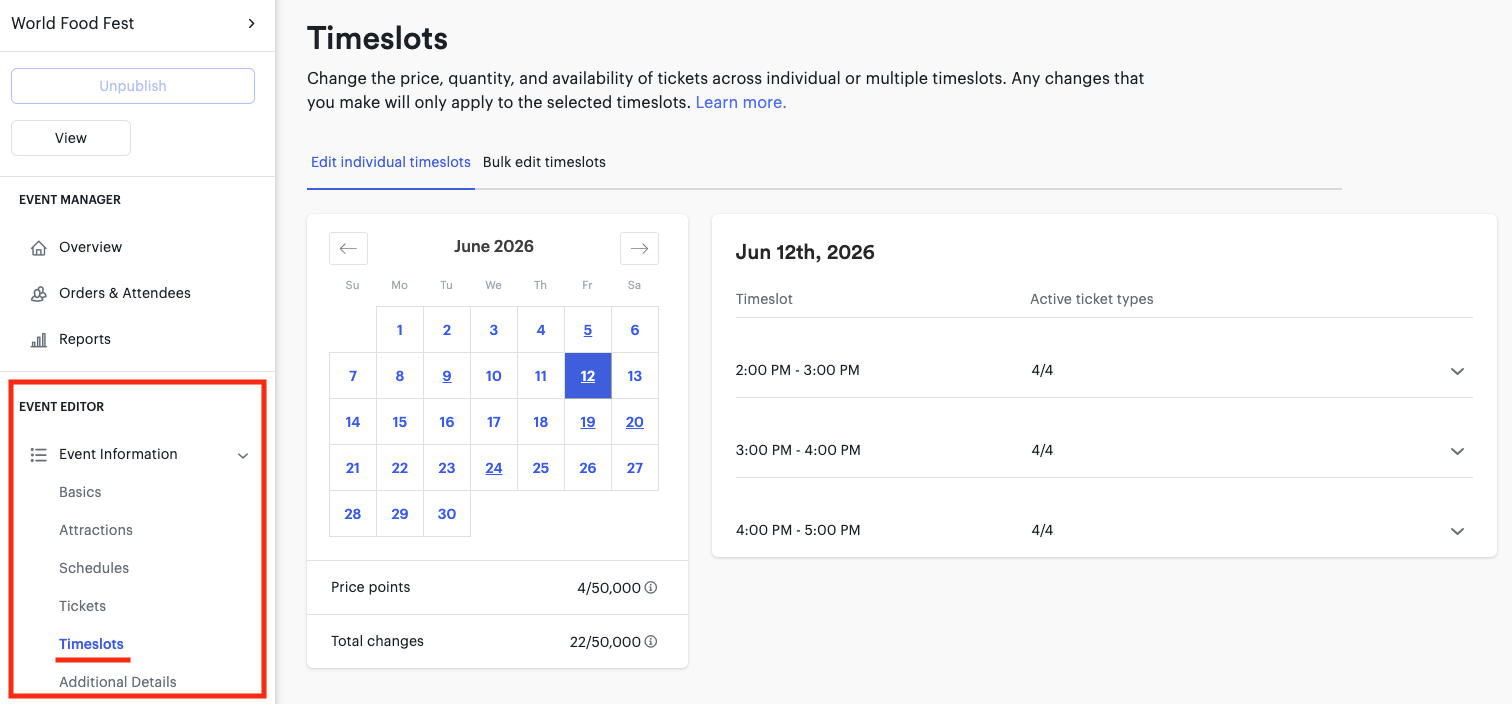This screenshot has width=1512, height=704.
Task: Click the Timeslot column header
Action: coord(764,299)
